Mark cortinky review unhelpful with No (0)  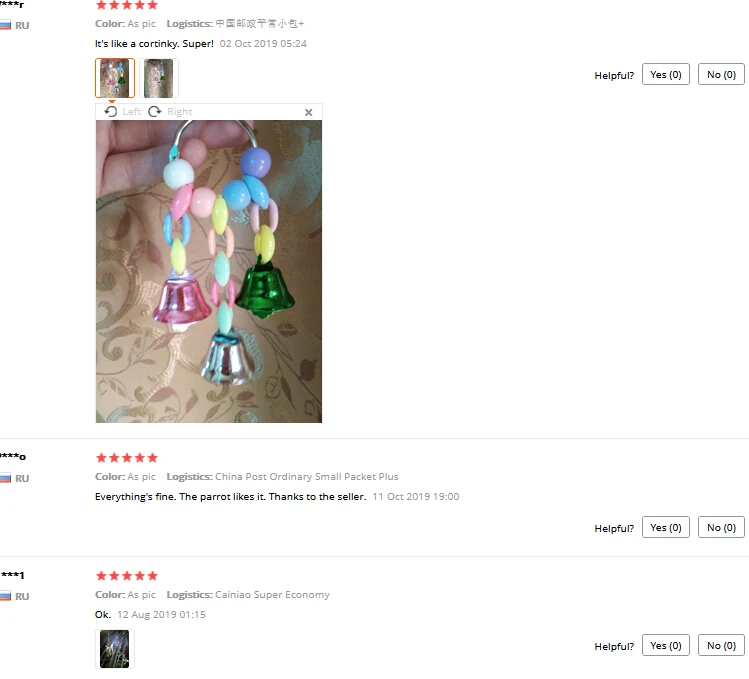[721, 75]
